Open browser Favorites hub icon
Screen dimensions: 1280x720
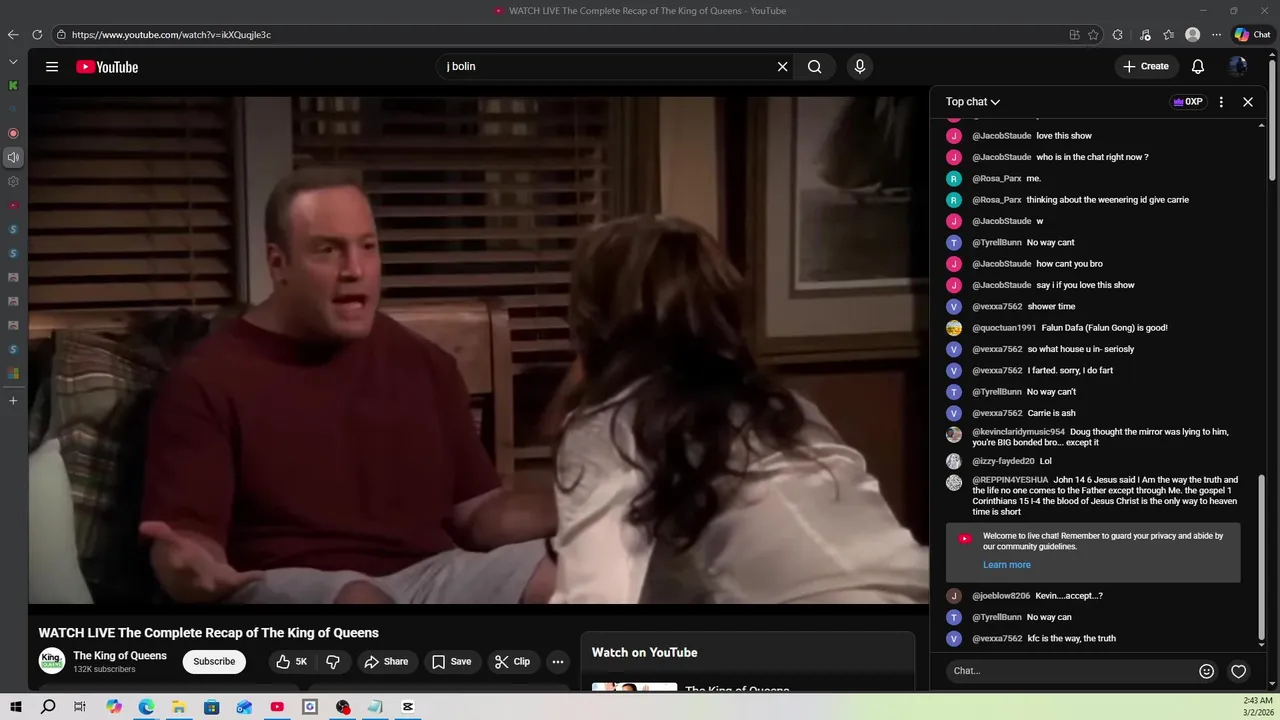(x=1168, y=34)
